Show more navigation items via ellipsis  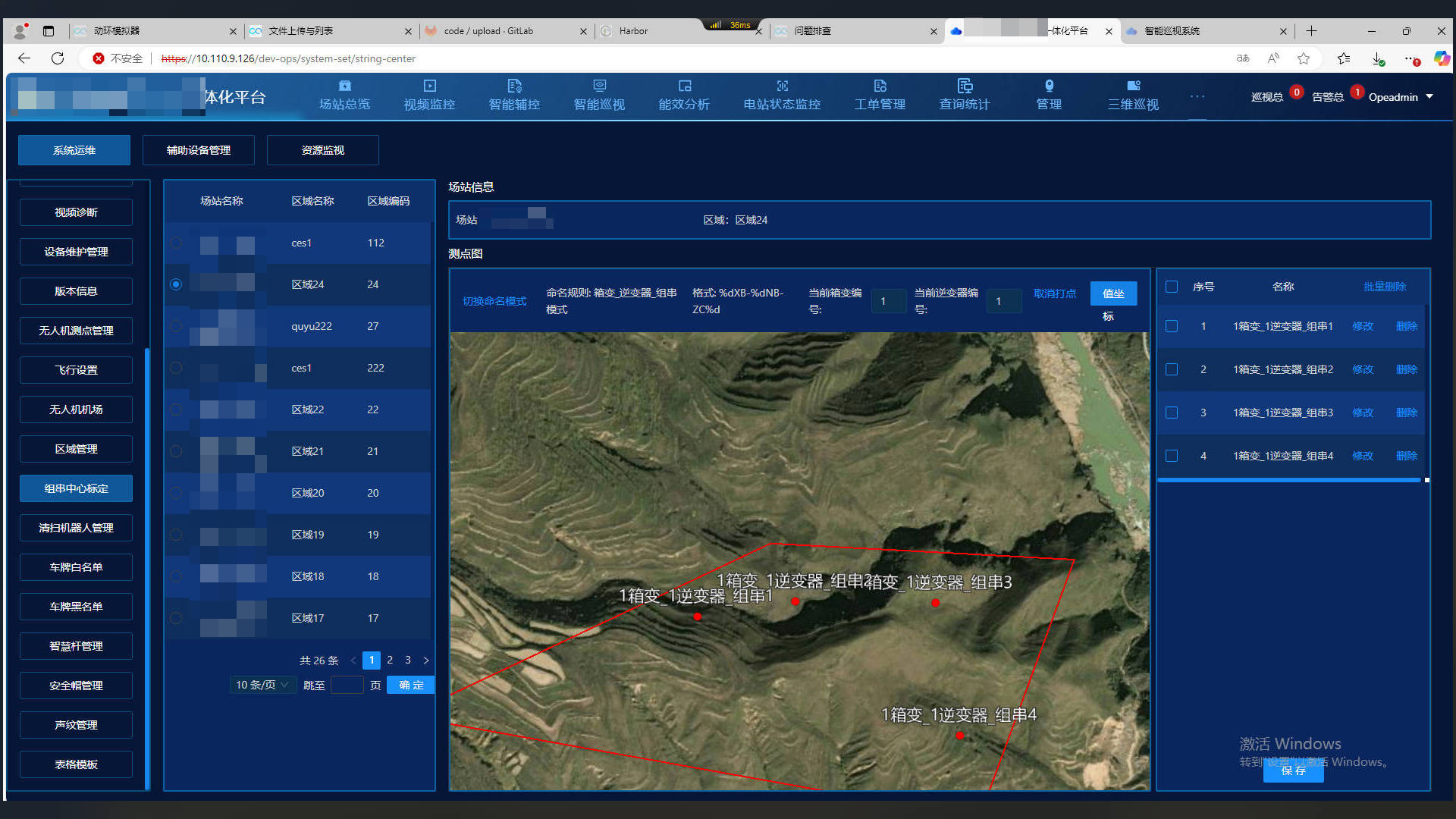pos(1197,96)
